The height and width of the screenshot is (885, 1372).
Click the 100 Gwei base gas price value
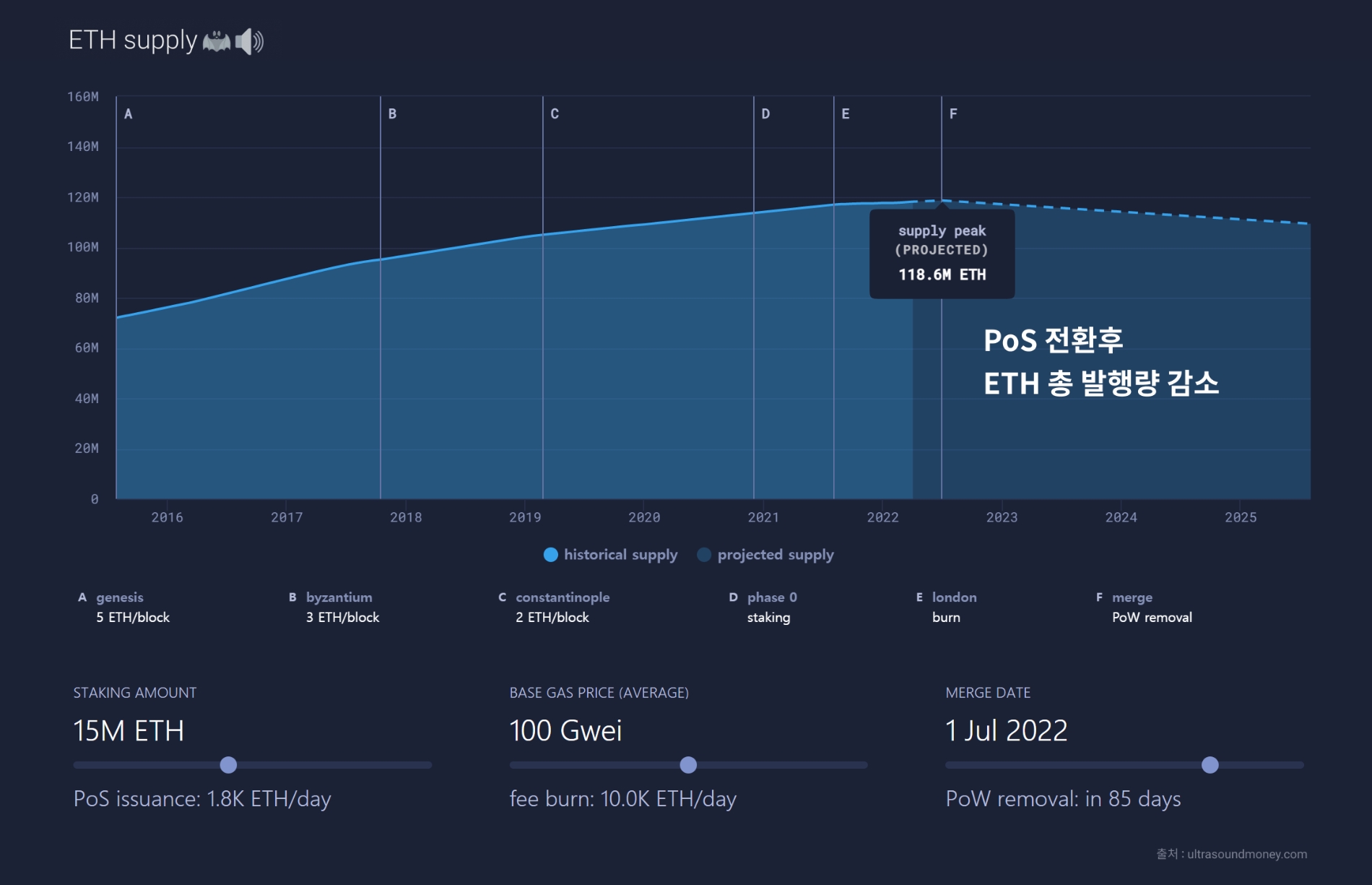566,731
